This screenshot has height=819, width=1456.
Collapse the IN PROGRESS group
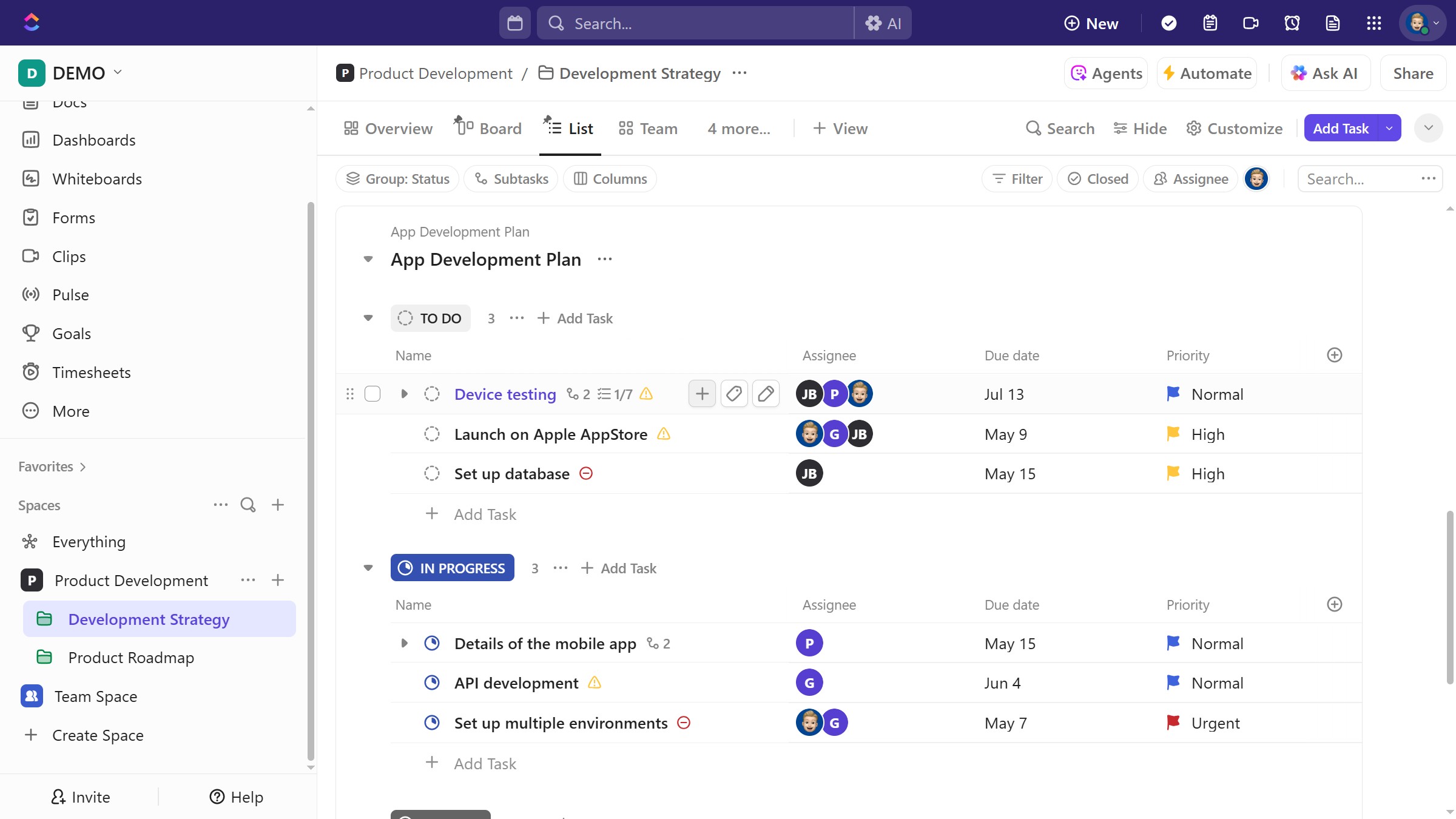pyautogui.click(x=368, y=568)
